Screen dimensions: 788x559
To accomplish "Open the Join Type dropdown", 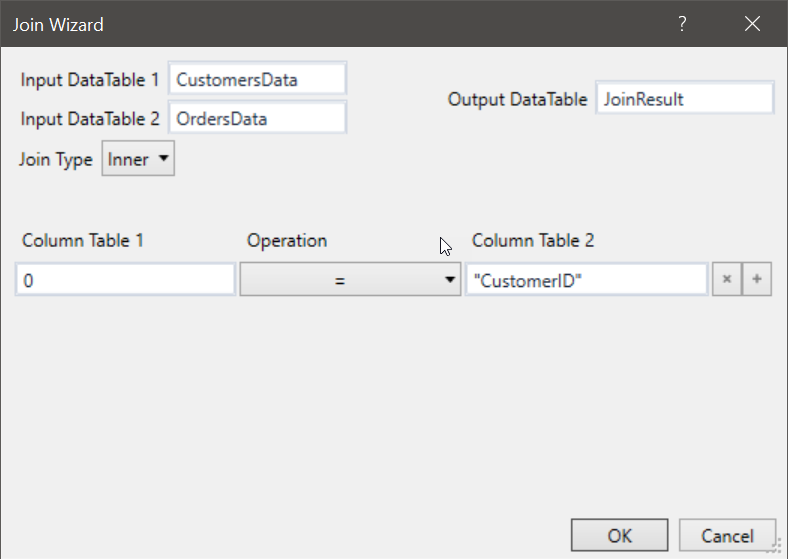I will coord(138,160).
